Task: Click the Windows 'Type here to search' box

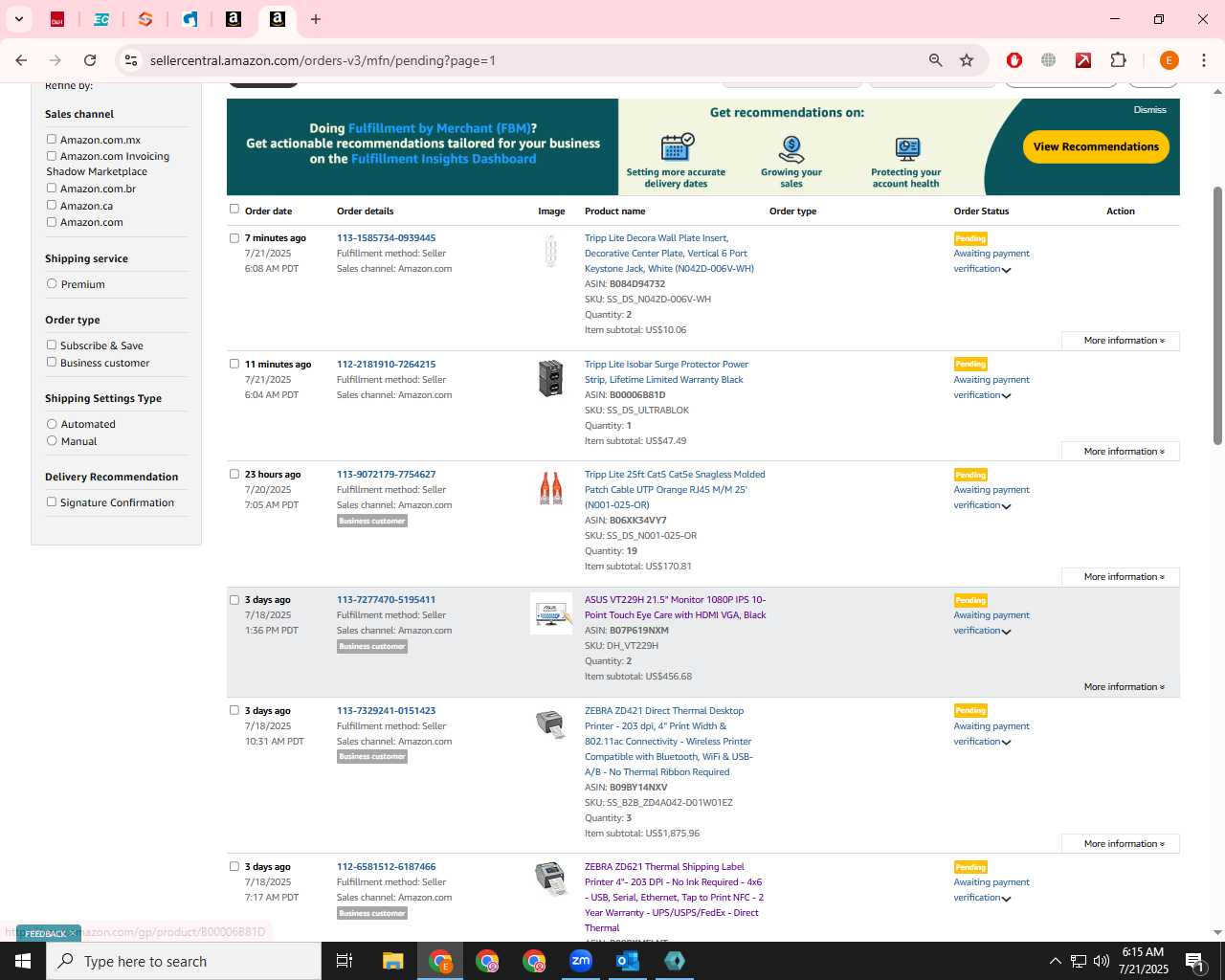Action: 184,961
